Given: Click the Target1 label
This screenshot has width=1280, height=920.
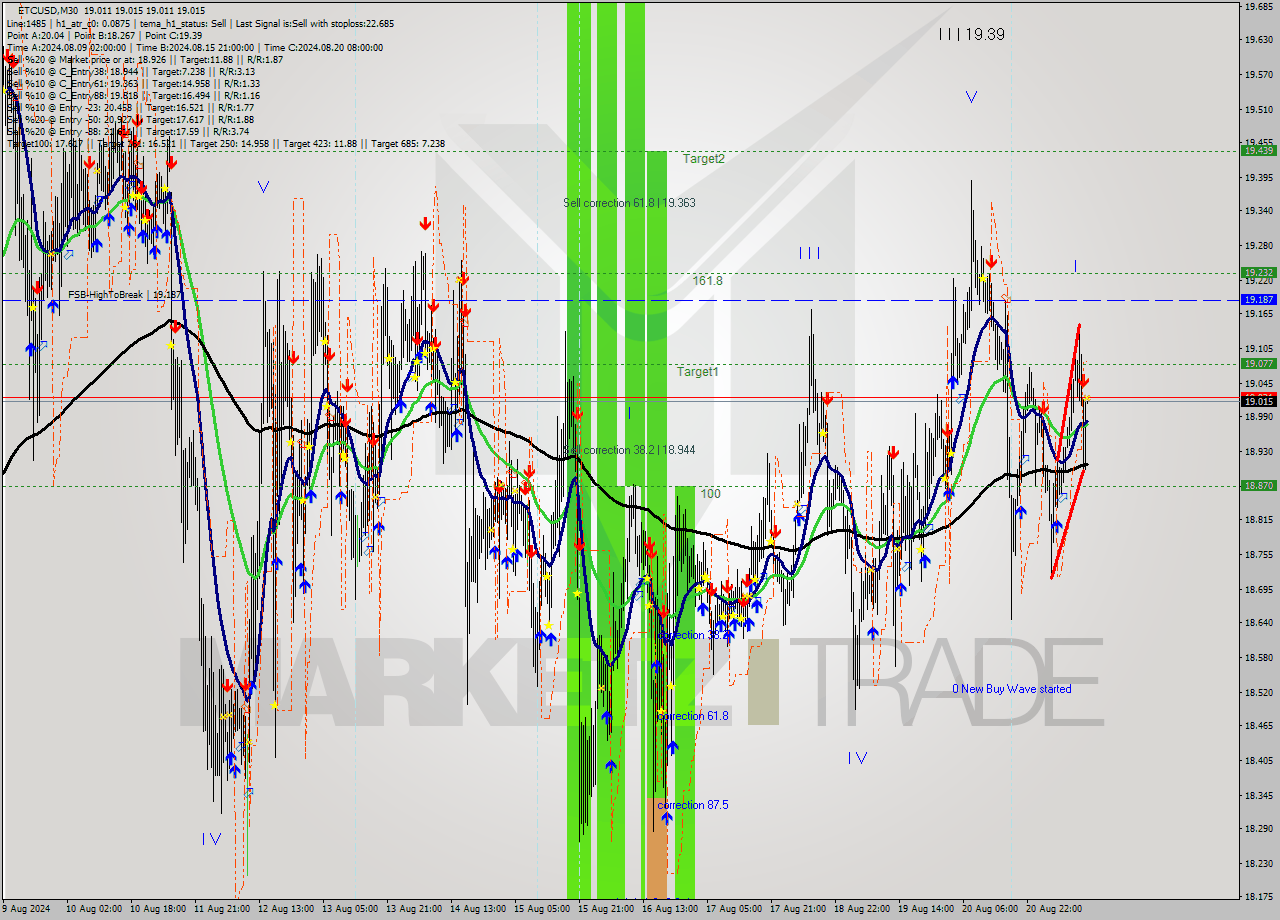Looking at the screenshot, I should [697, 371].
